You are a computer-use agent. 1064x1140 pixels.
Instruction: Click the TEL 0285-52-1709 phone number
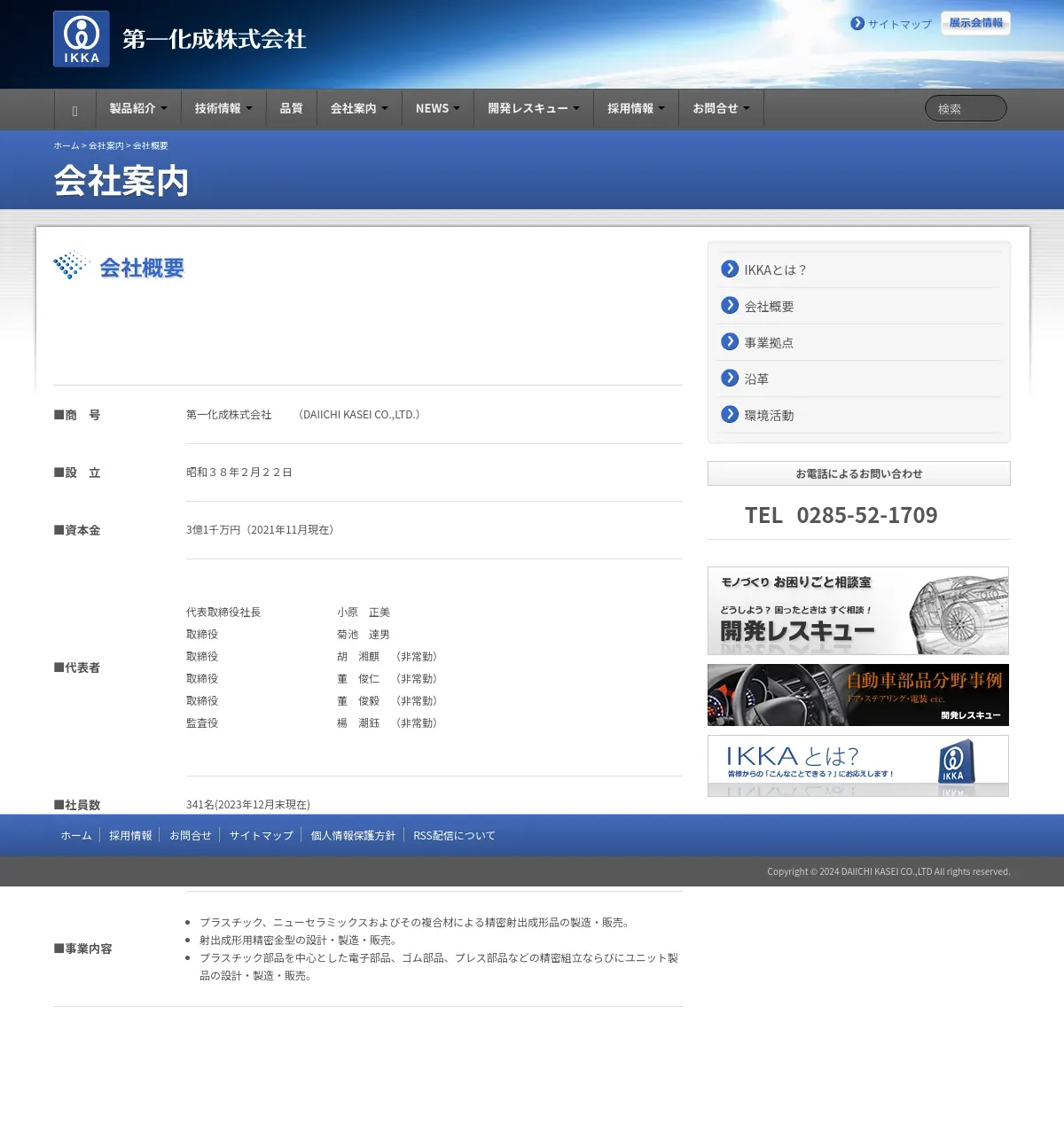(x=841, y=515)
